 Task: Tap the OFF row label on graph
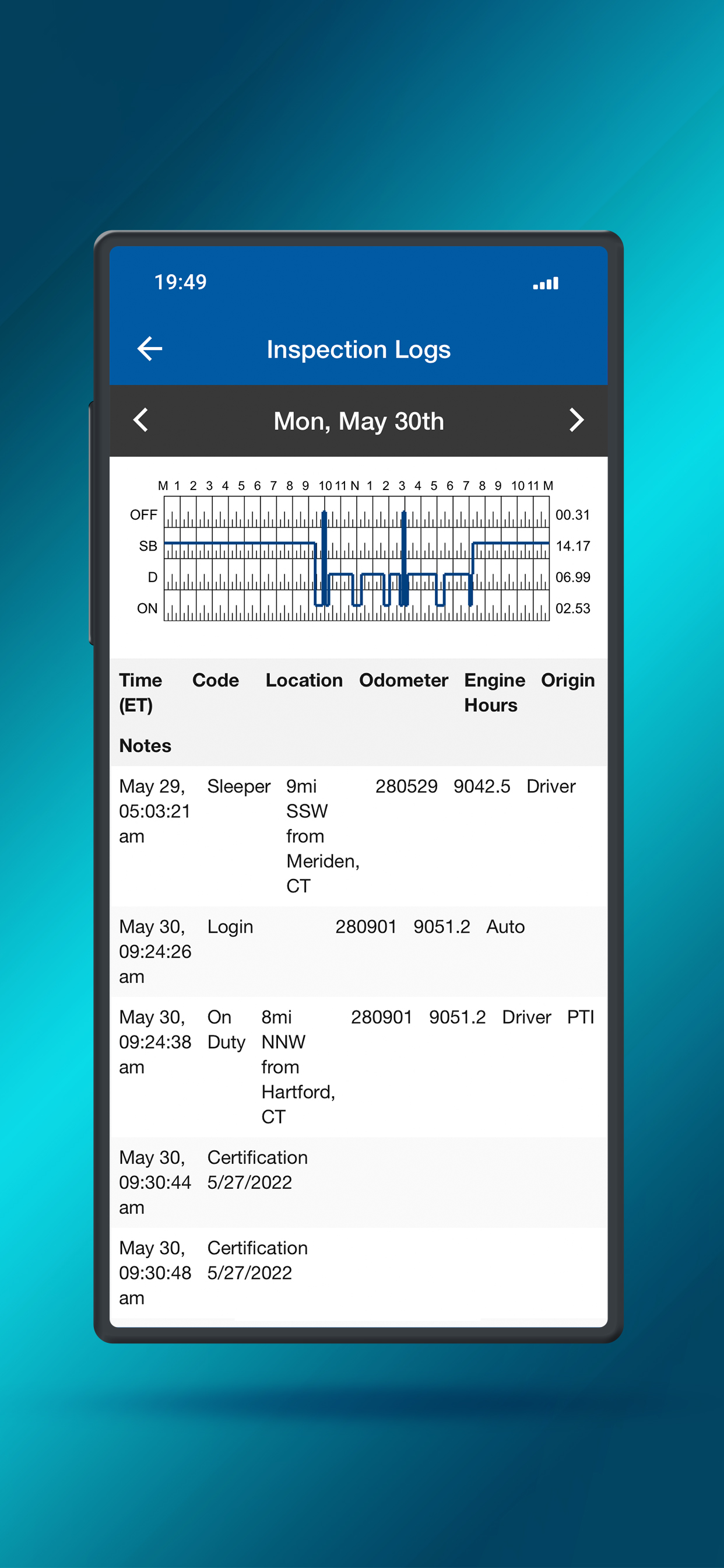coord(143,515)
